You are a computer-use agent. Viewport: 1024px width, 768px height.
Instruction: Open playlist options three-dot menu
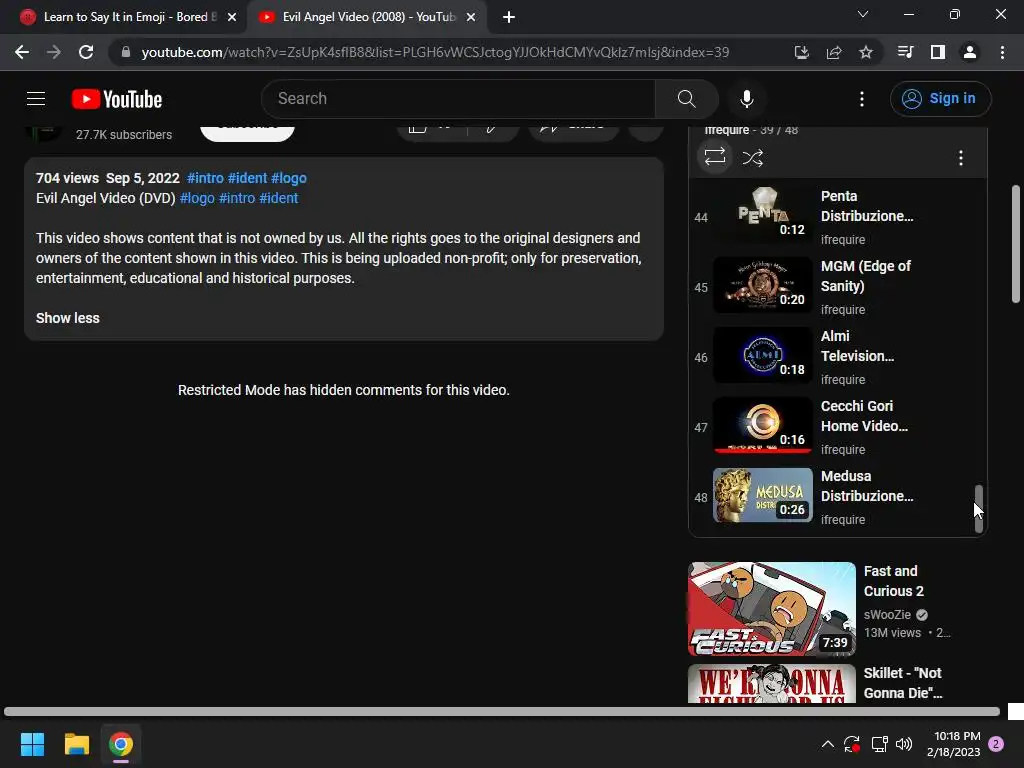pos(960,157)
